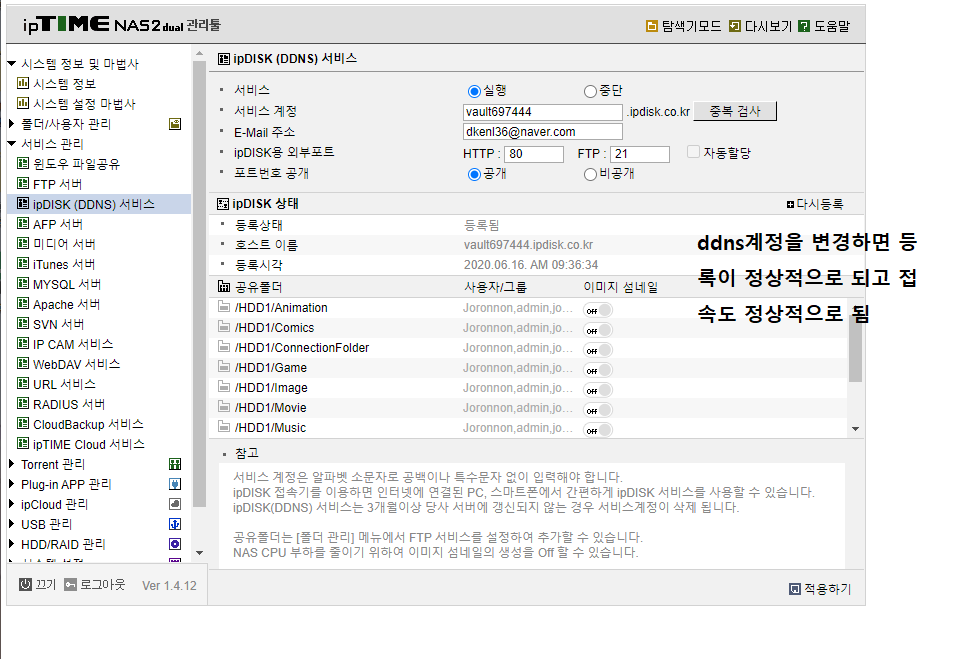Collapse 서비스 관리 tree arrow

pyautogui.click(x=12, y=143)
